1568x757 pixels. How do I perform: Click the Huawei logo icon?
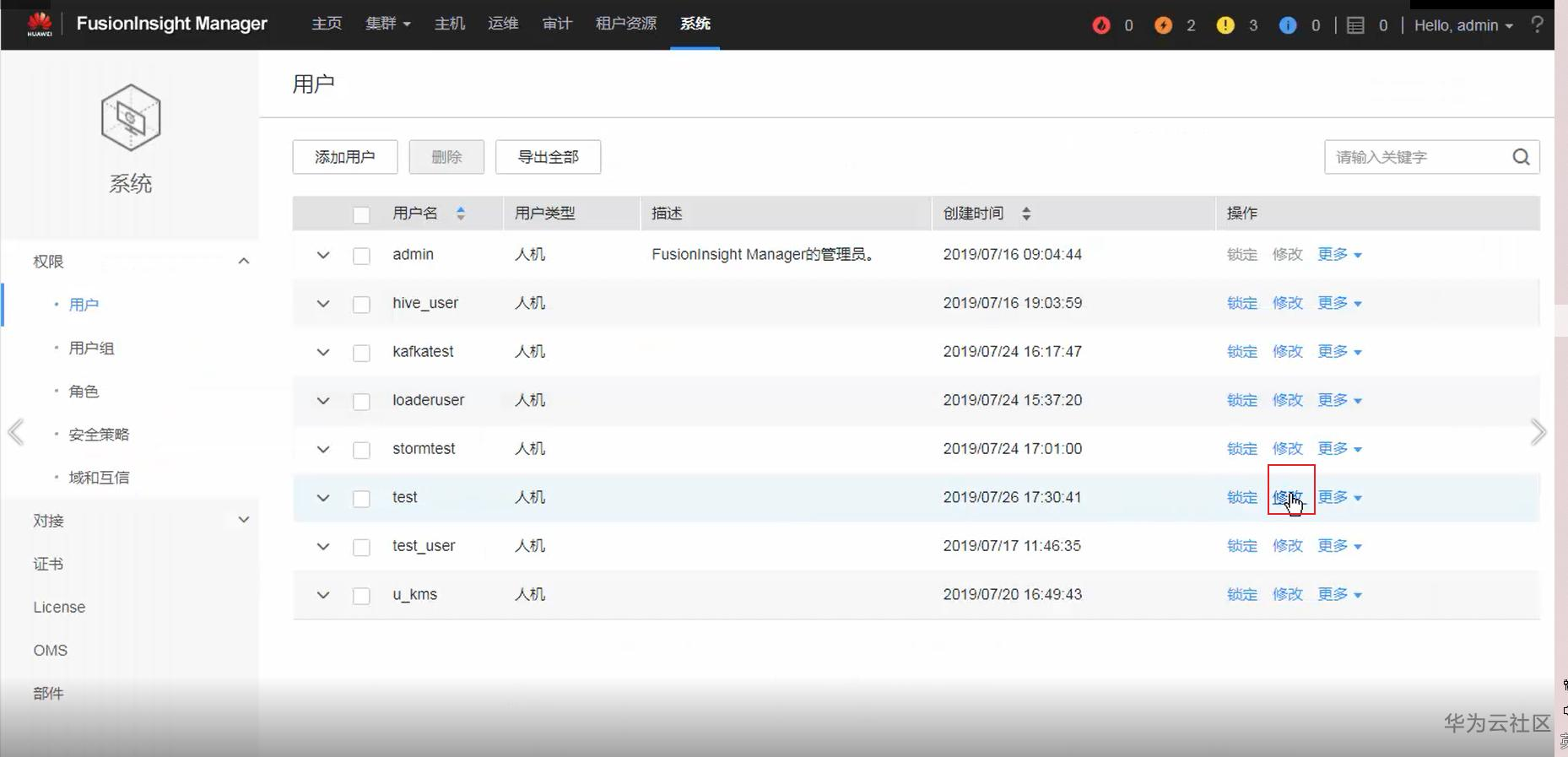coord(40,24)
